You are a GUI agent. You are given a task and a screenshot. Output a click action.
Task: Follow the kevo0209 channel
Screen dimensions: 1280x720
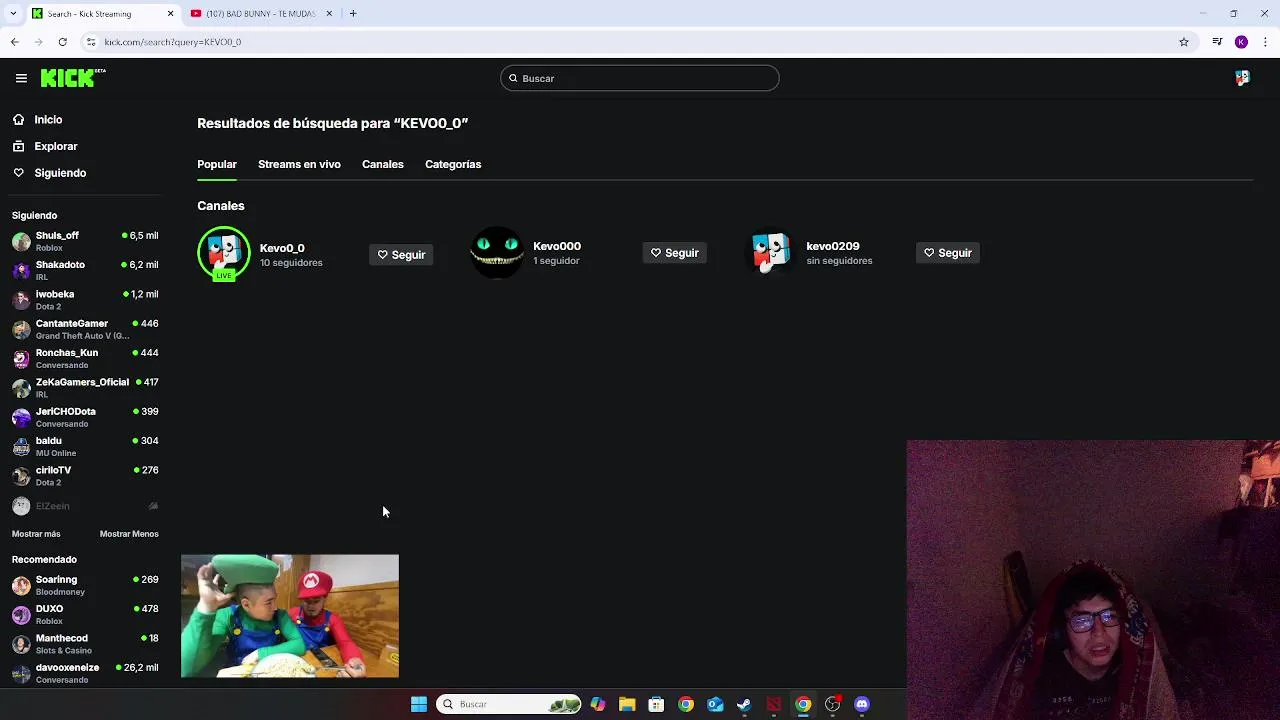pos(947,253)
